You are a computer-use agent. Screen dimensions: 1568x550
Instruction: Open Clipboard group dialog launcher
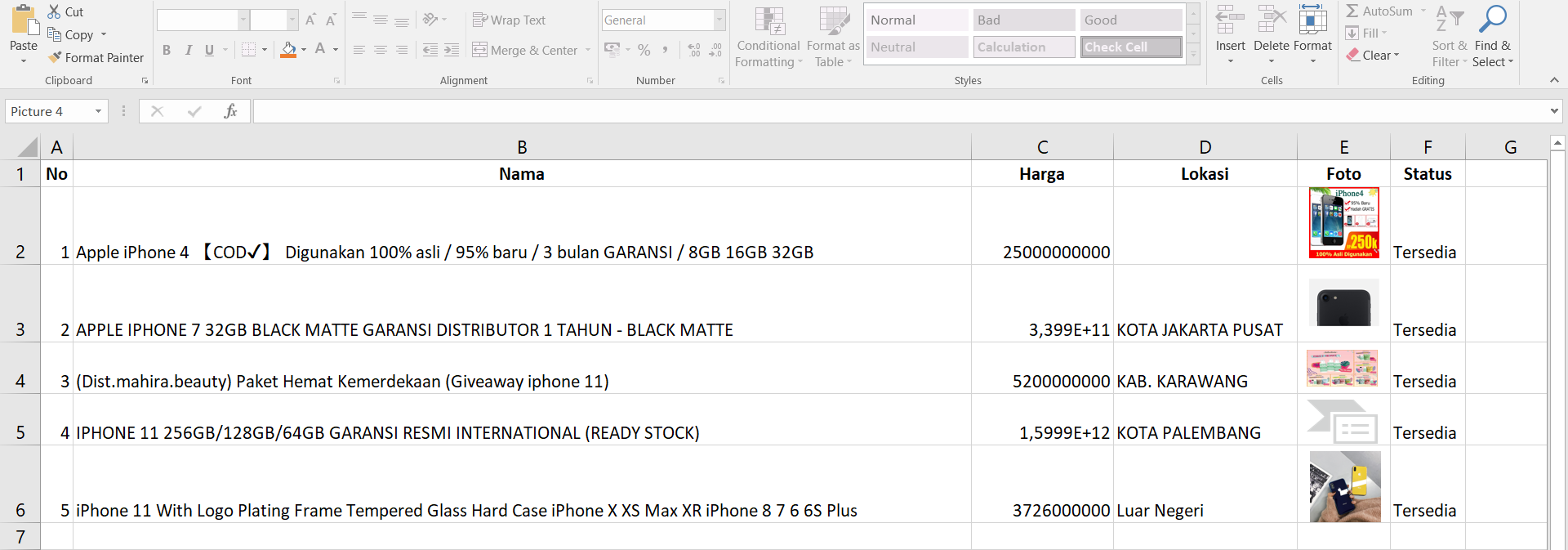[145, 80]
